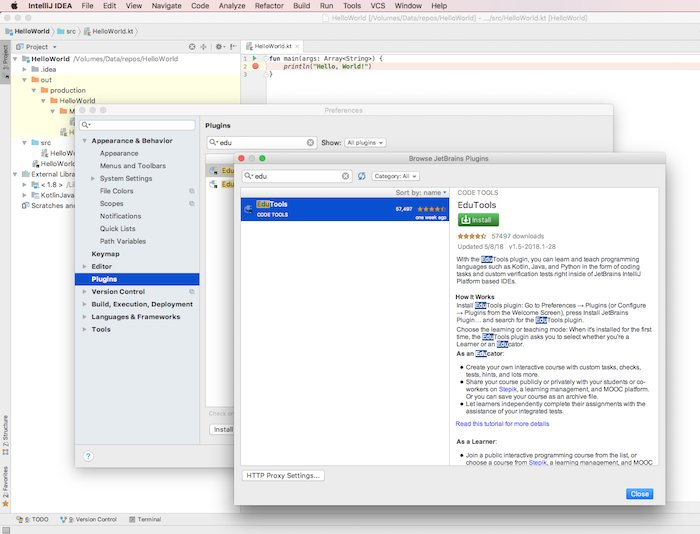Click the scroll from source icon in Project panel
This screenshot has width=700, height=534.
click(x=192, y=46)
